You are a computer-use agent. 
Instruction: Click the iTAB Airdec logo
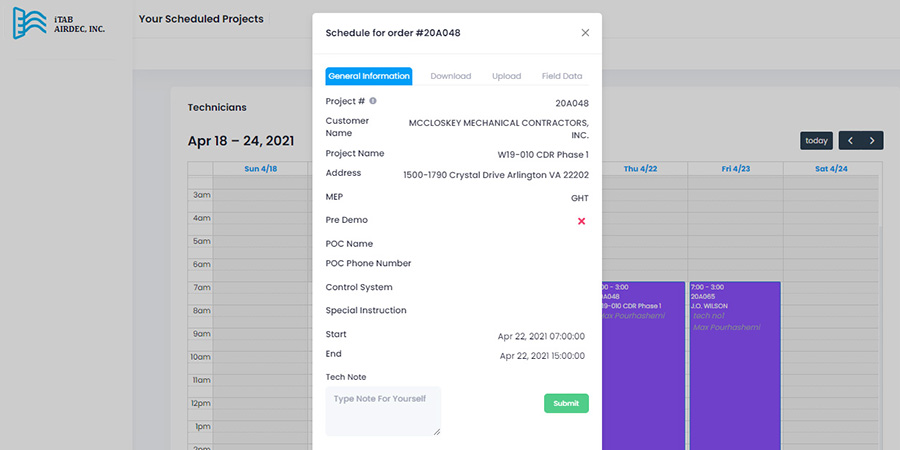pos(59,23)
